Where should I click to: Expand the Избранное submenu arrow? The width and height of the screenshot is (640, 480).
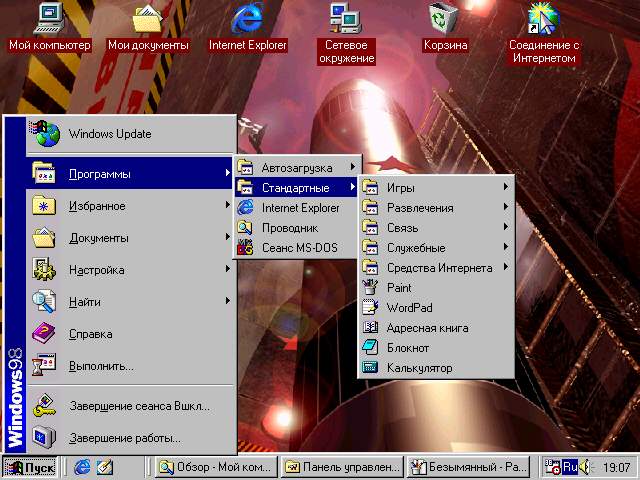tap(228, 205)
